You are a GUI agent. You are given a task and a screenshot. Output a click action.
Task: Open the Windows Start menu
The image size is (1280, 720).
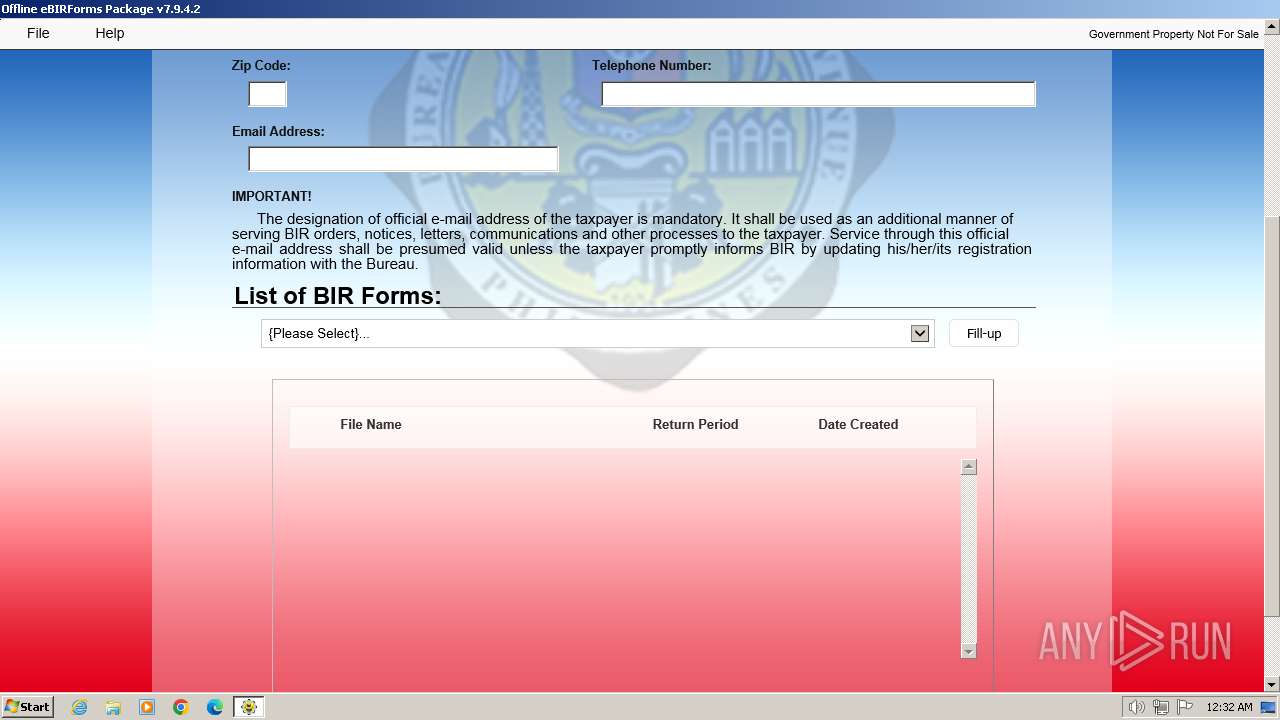[27, 706]
